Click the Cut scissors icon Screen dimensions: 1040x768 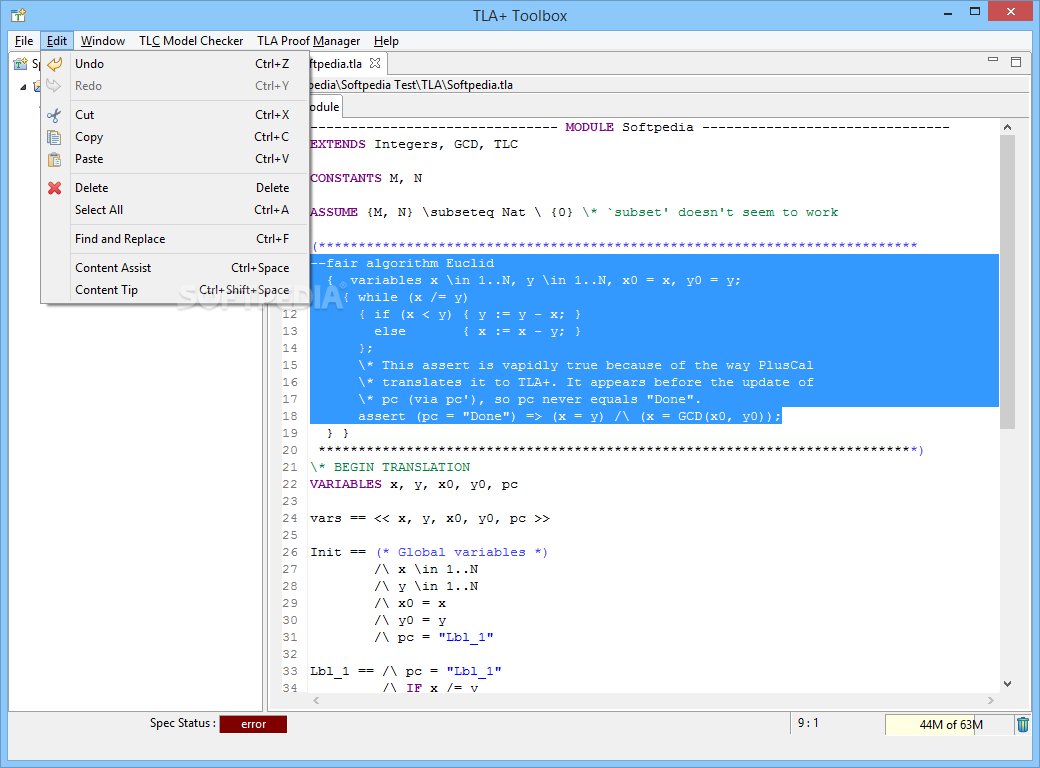tap(54, 115)
